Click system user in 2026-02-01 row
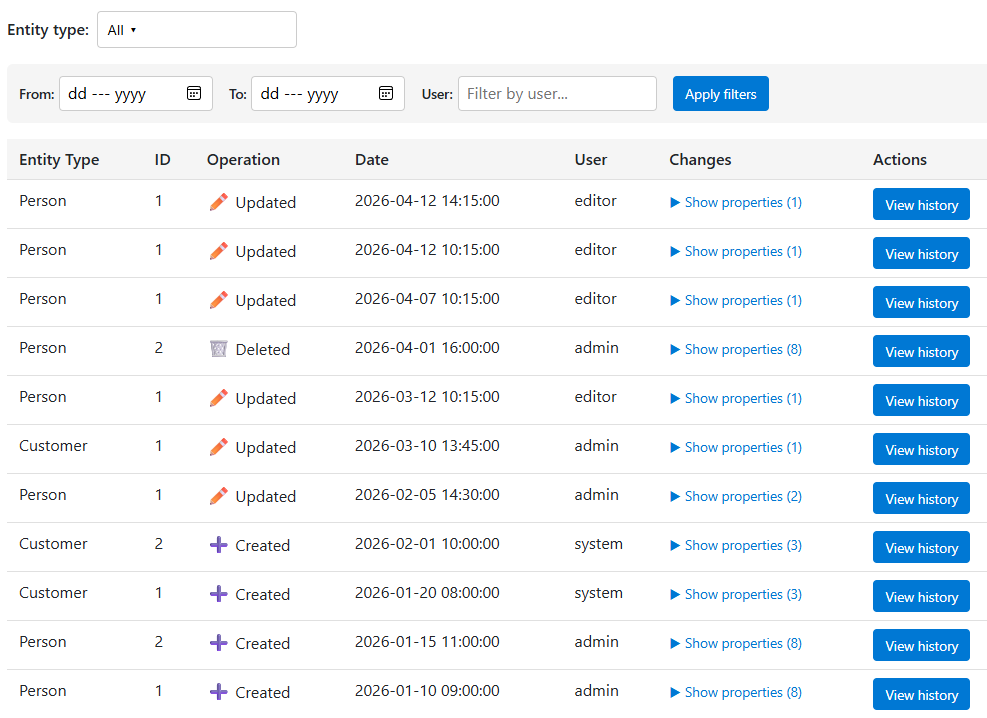987x718 pixels. pos(598,544)
